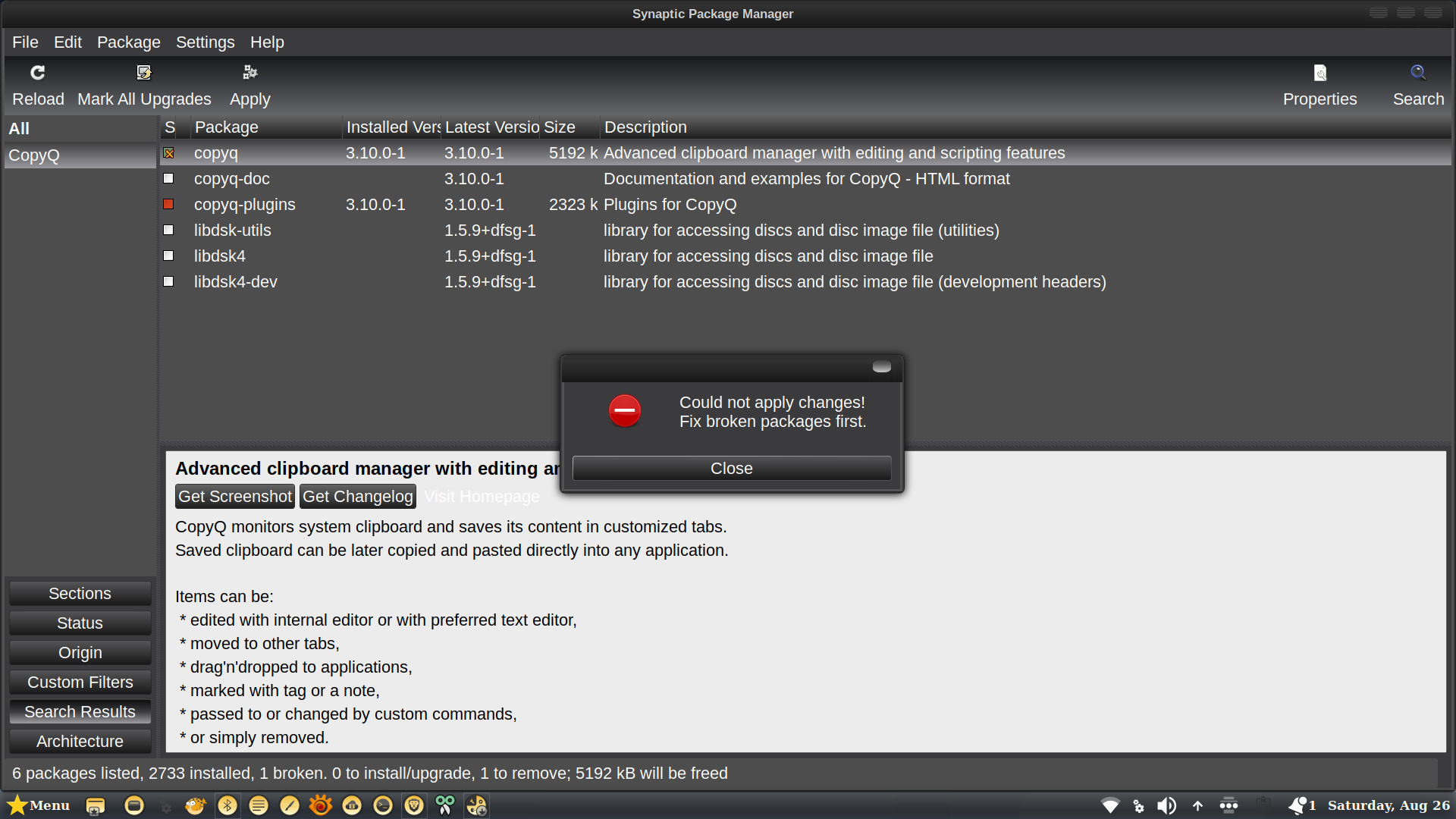Click the yellow window icon in taskbar

(x=134, y=805)
